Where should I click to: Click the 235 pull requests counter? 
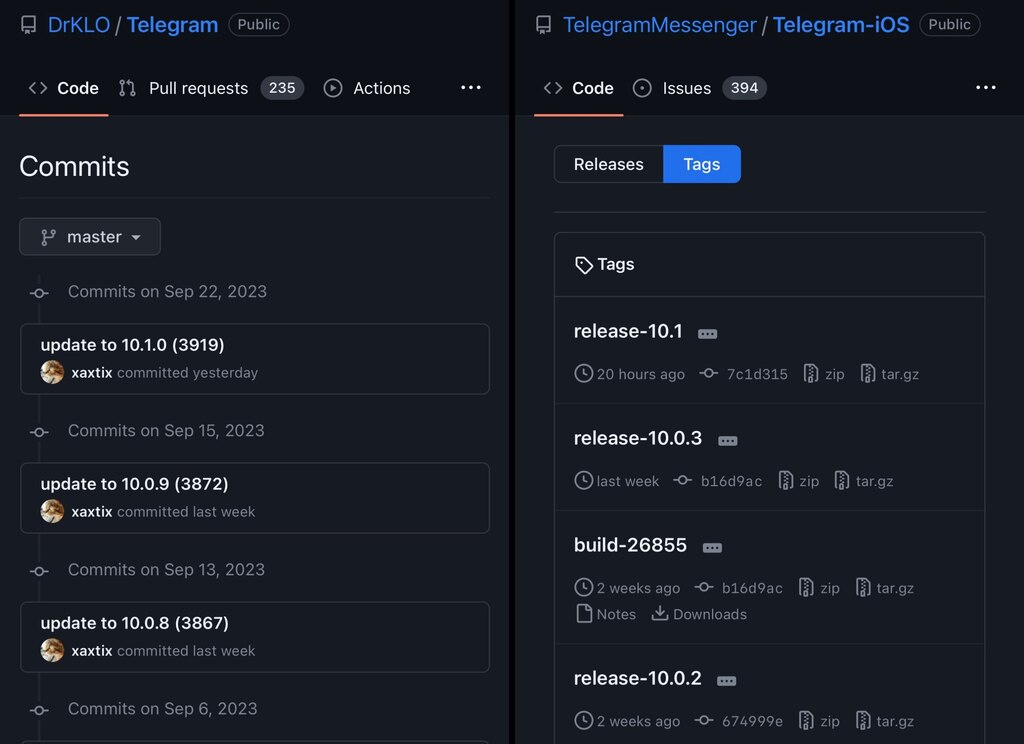(x=282, y=88)
